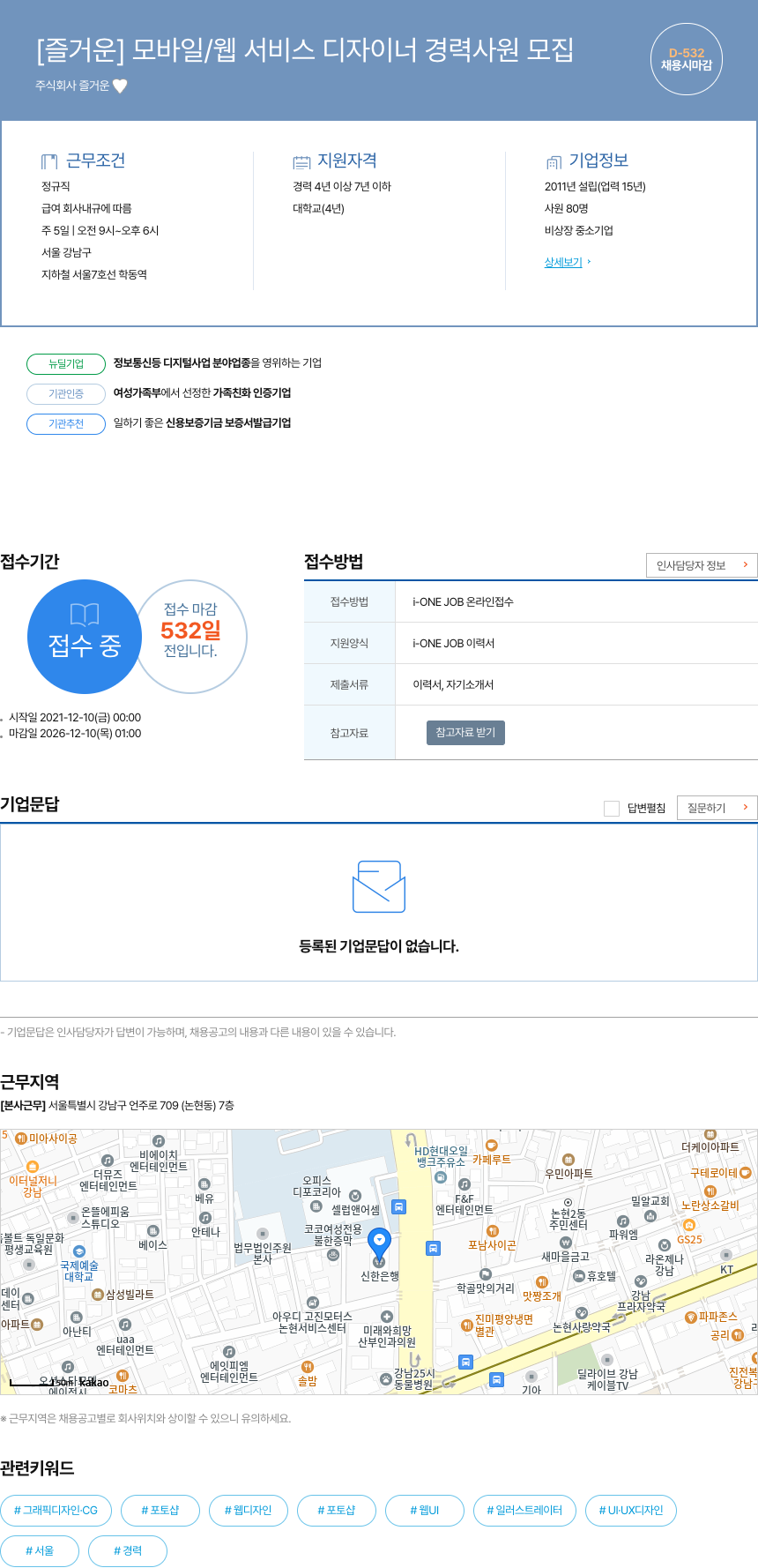Click 'i-ONE JOB 이력서' text

click(x=453, y=643)
